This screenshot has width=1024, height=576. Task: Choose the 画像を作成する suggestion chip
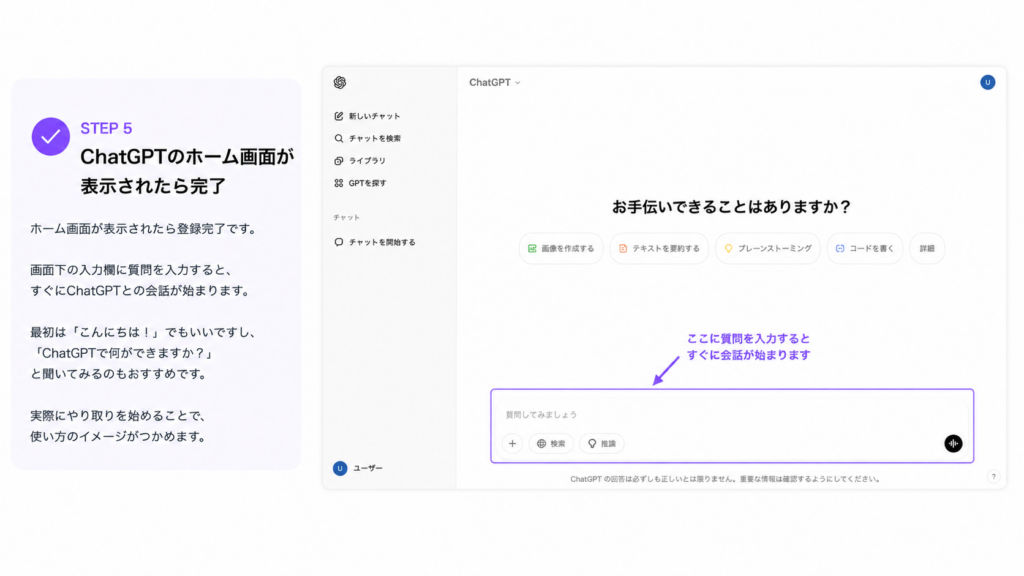pyautogui.click(x=561, y=249)
